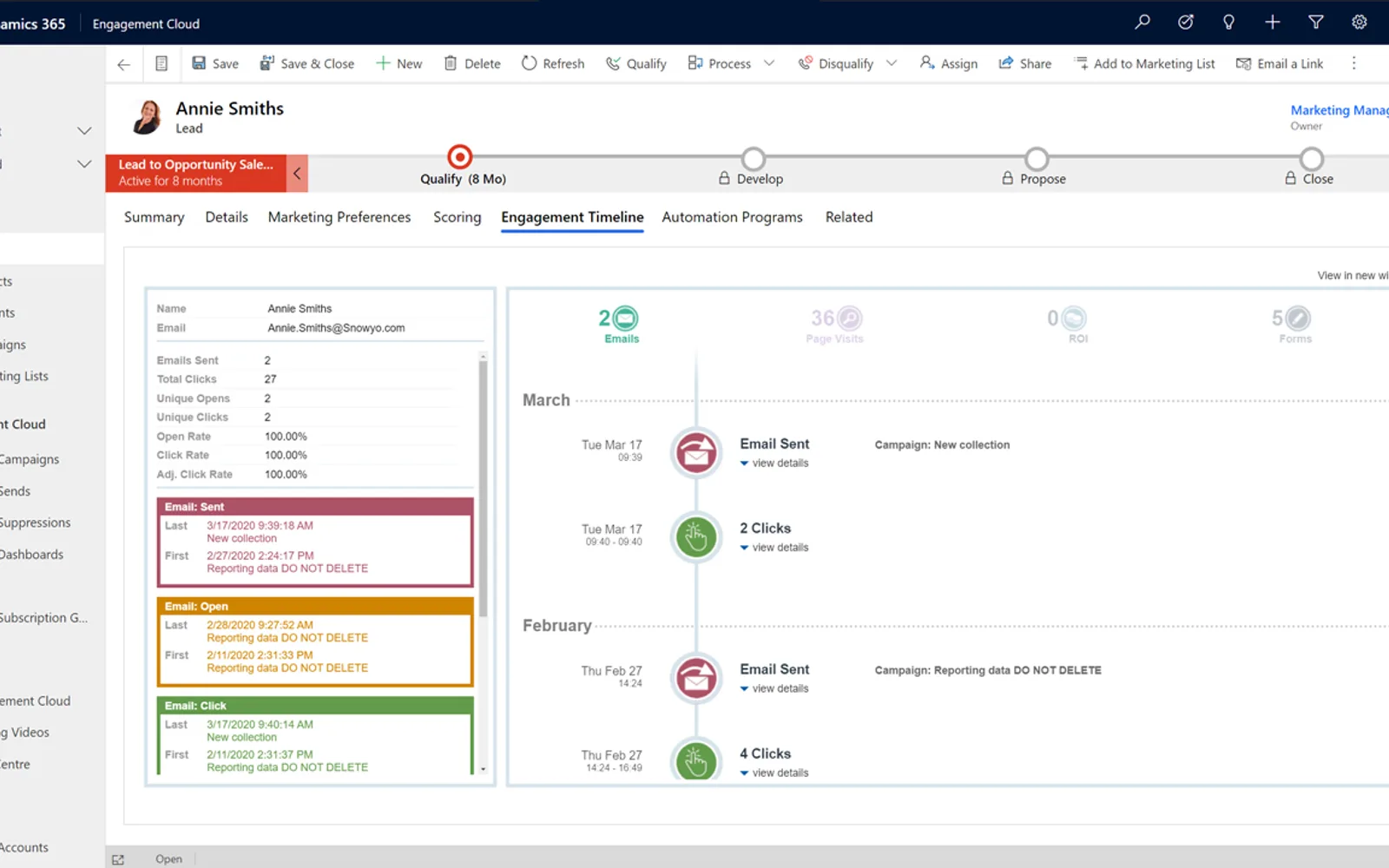Click Feb 27 Email Sent envelope icon
1389x868 pixels.
click(696, 678)
